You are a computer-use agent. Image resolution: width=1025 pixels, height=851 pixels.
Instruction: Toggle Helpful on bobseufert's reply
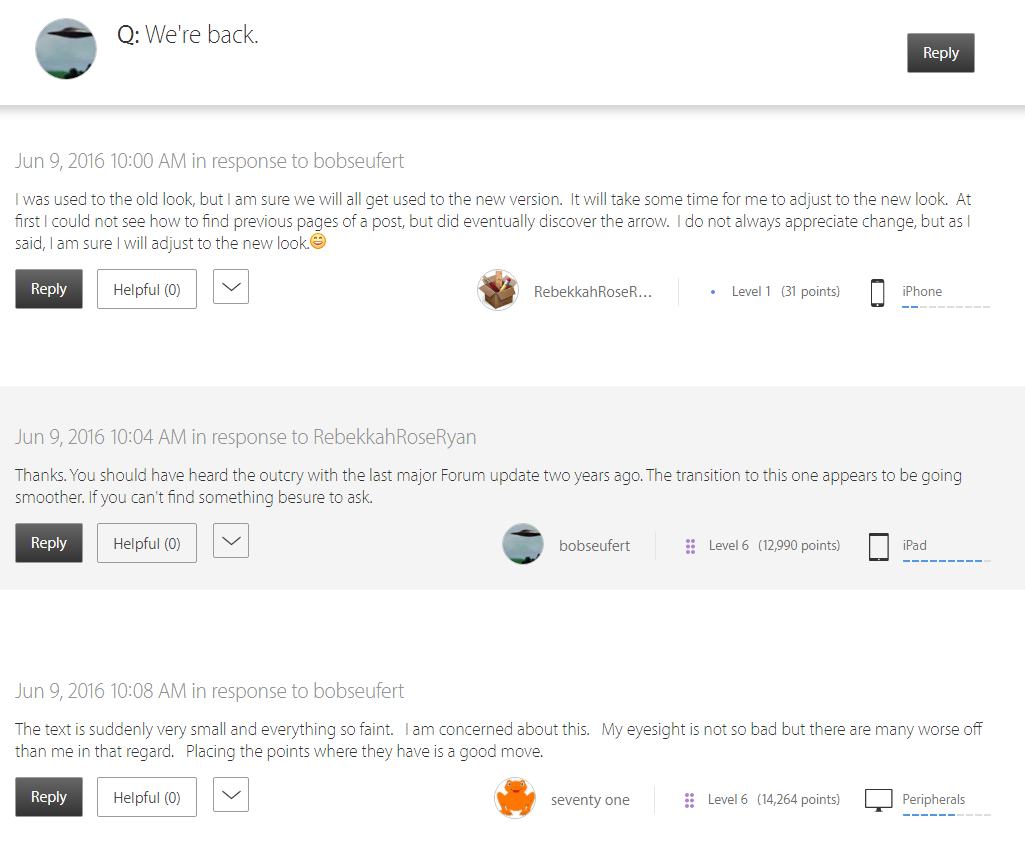[147, 543]
